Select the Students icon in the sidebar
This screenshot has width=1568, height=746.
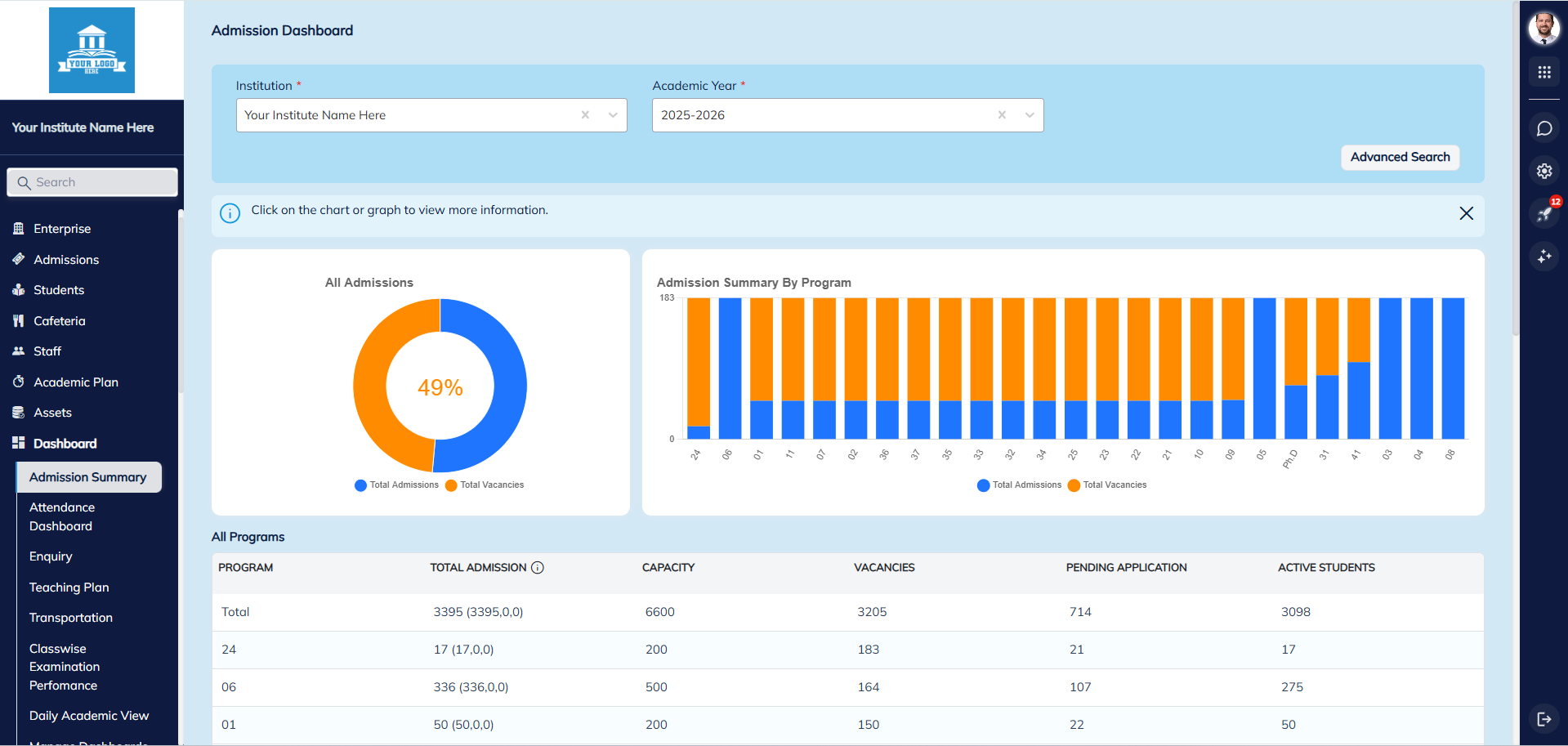pos(20,290)
